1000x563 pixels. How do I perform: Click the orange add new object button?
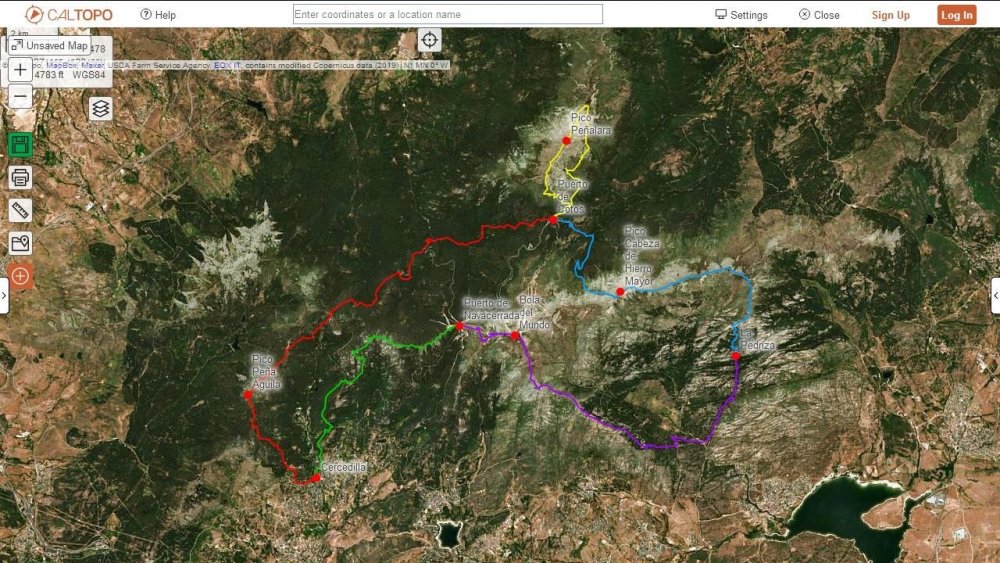coord(20,275)
